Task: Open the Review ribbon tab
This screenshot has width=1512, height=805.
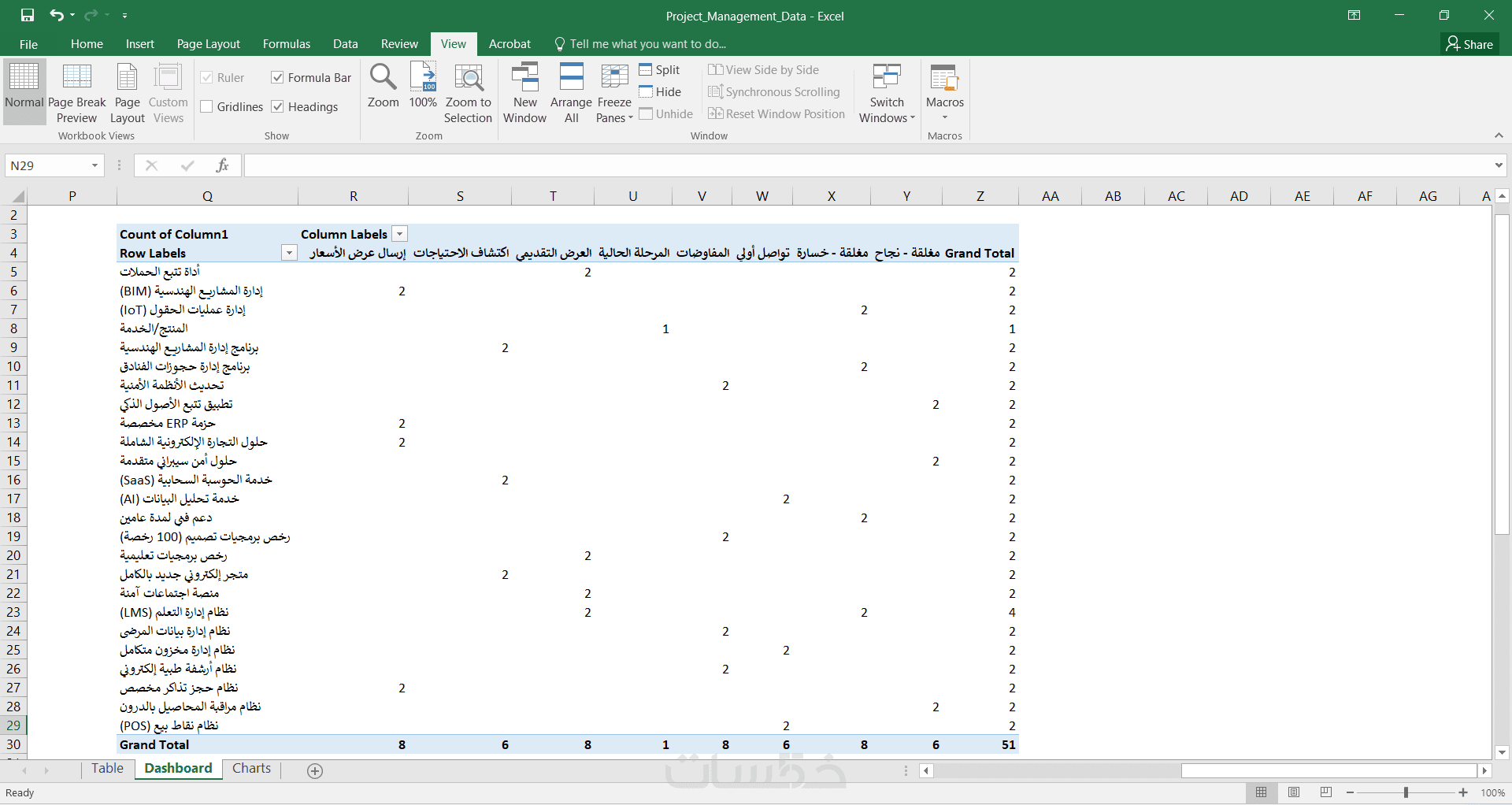Action: pyautogui.click(x=399, y=44)
